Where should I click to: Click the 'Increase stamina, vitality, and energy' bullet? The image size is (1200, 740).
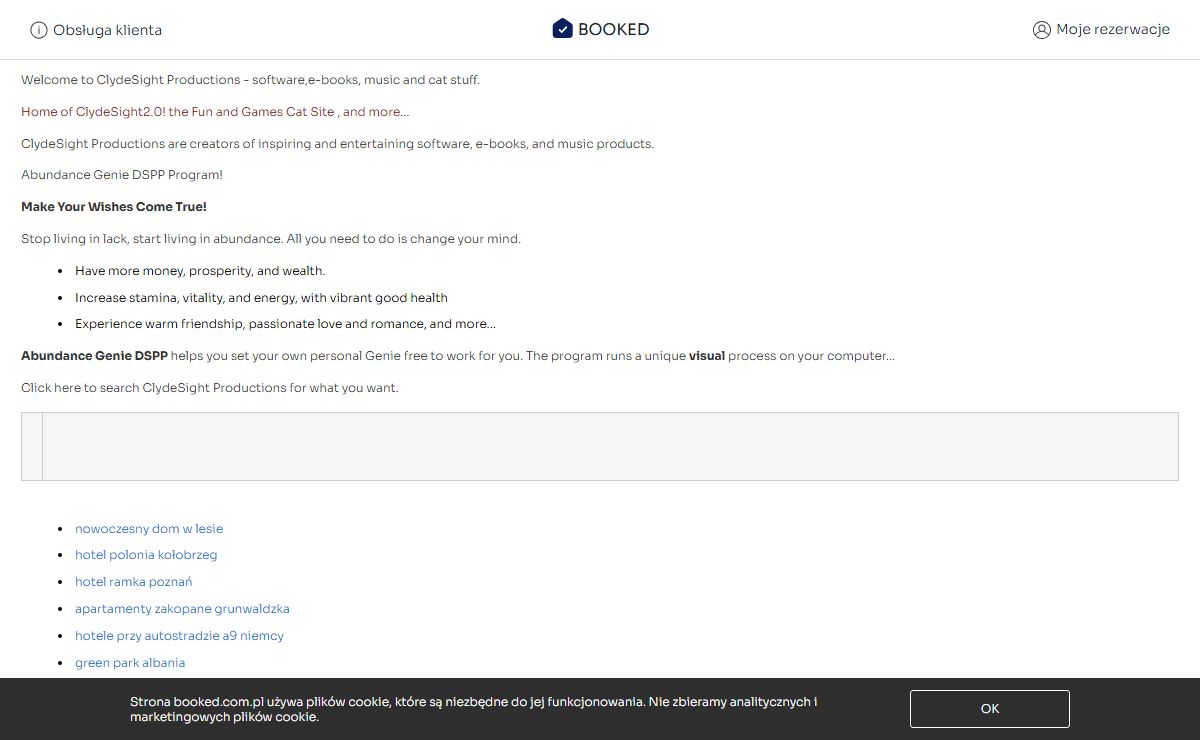point(261,298)
